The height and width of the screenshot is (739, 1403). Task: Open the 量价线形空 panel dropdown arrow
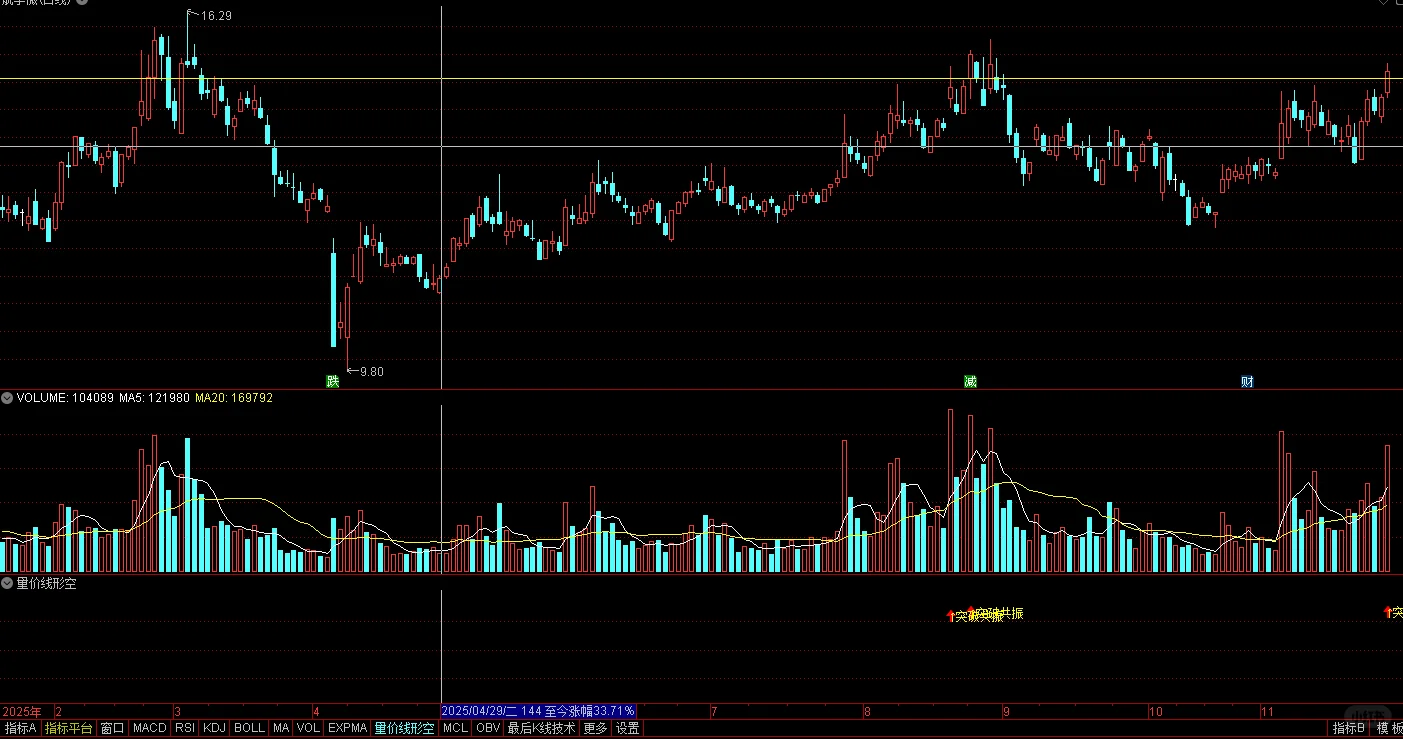(7, 583)
